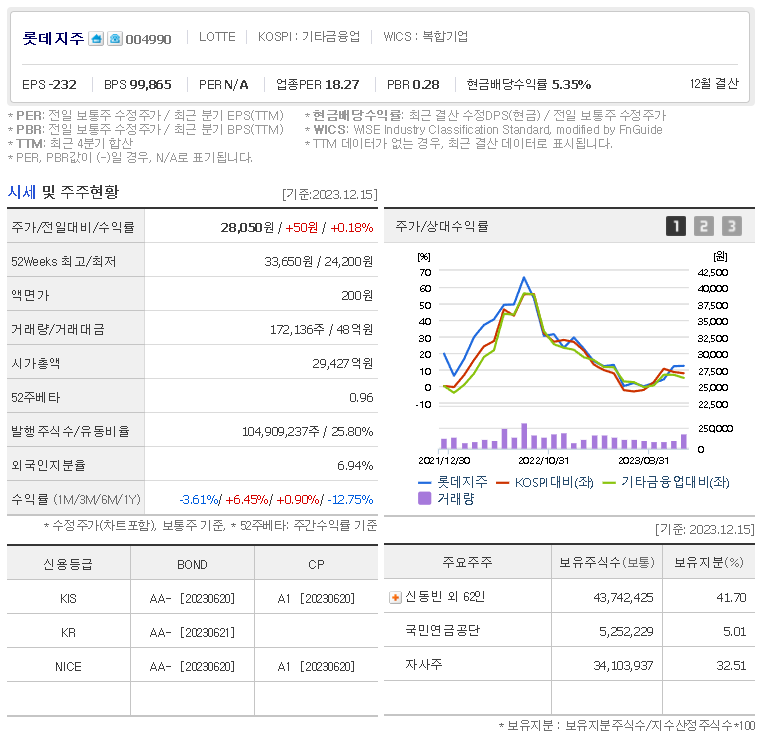The image size is (766, 738).
Task: Click the 52Weeks 최고/최저 row label
Action: (x=64, y=261)
